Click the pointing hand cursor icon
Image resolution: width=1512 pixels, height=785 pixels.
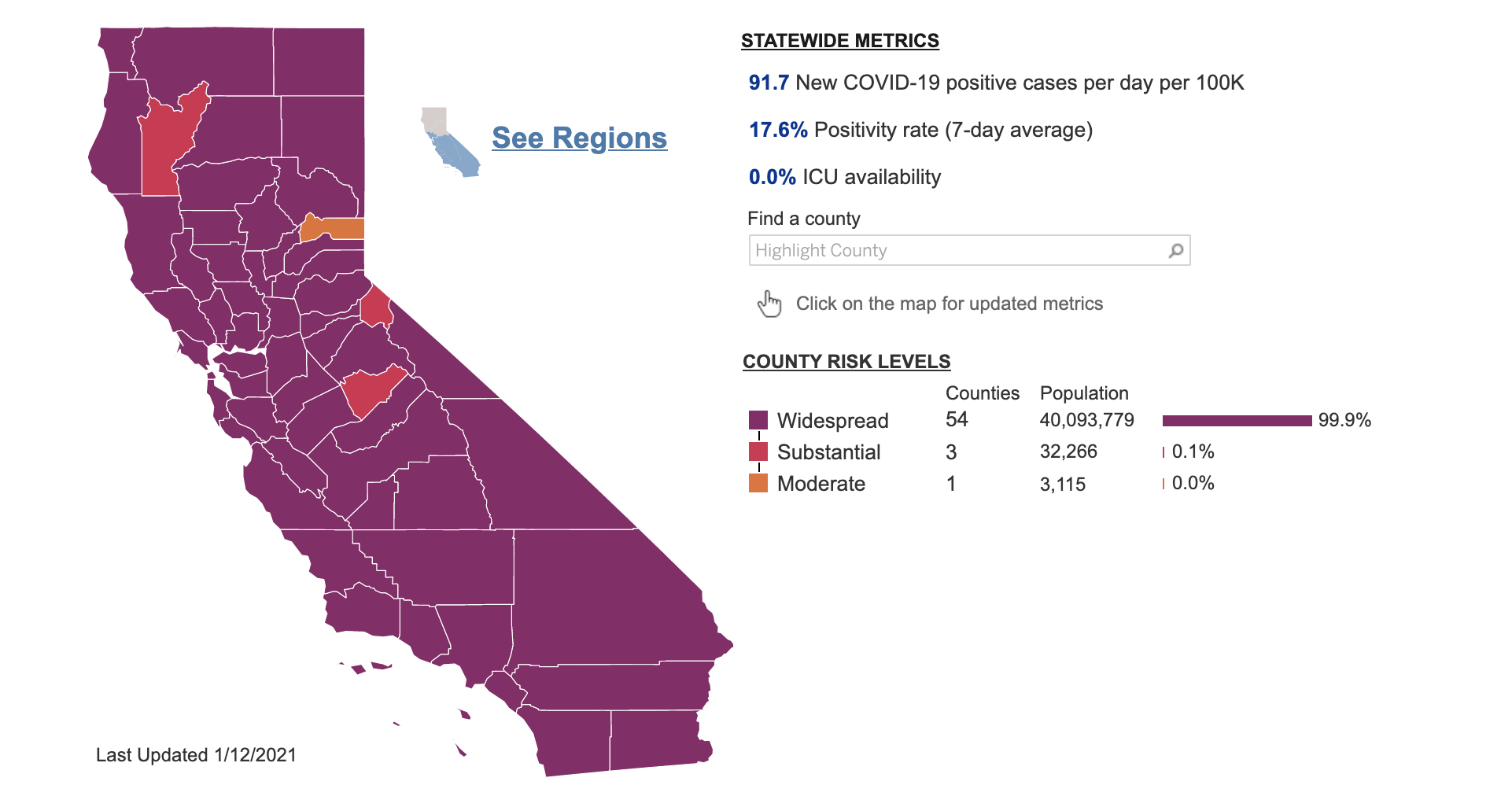(769, 304)
